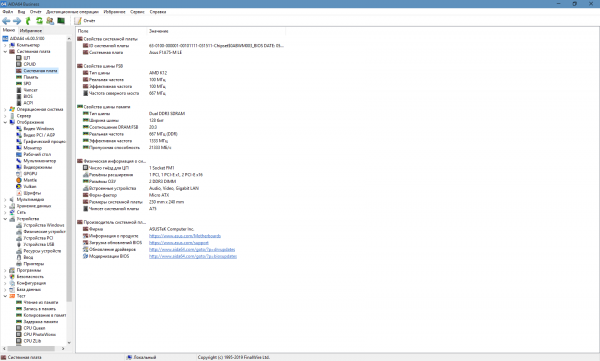Image resolution: width=600 pixels, height=361 pixels.
Task: Select the CPU ZLib benchmark icon
Action: coord(19,341)
